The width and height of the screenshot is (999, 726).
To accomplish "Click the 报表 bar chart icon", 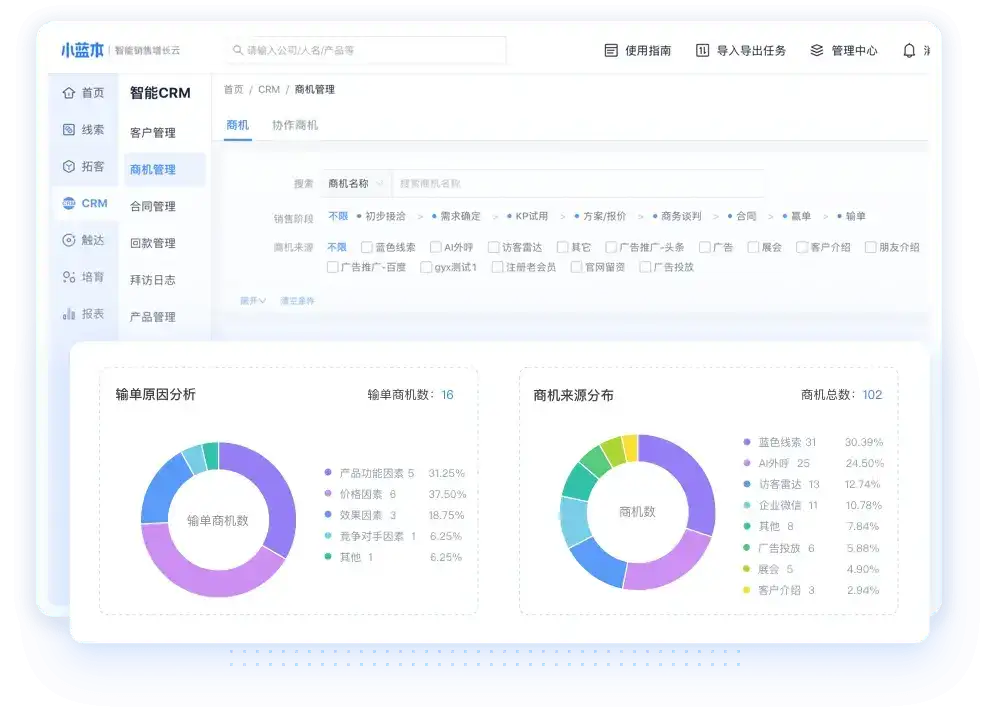I will click(69, 314).
